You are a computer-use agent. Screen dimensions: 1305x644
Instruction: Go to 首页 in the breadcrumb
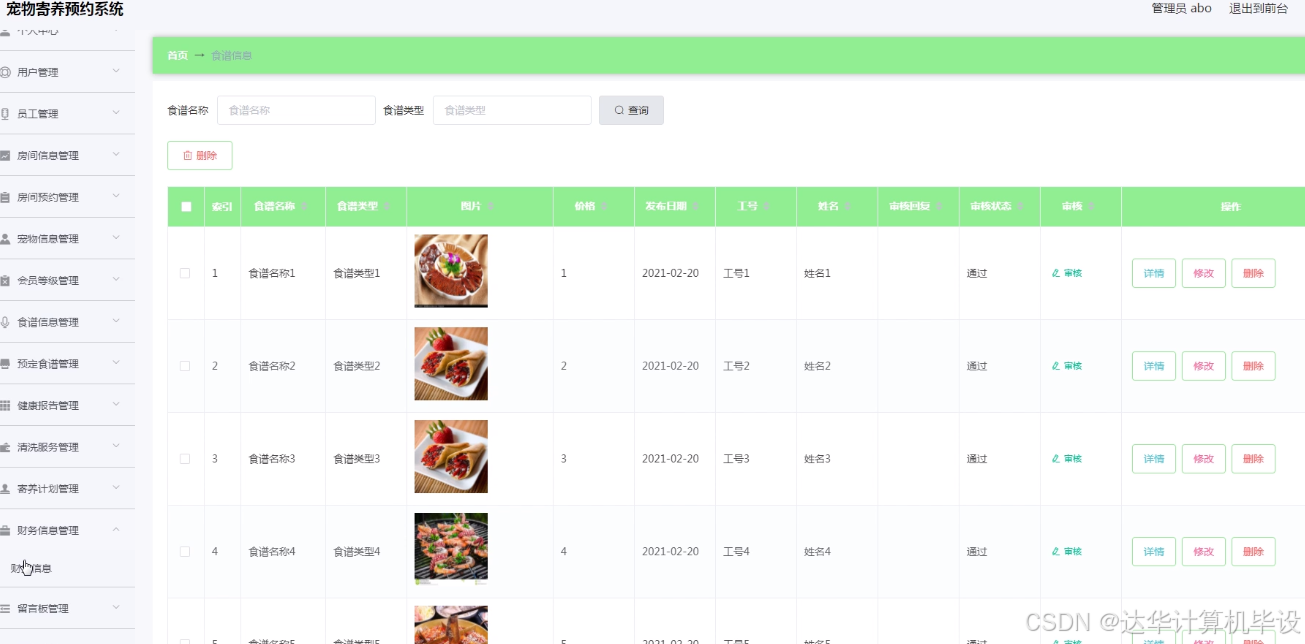(177, 56)
